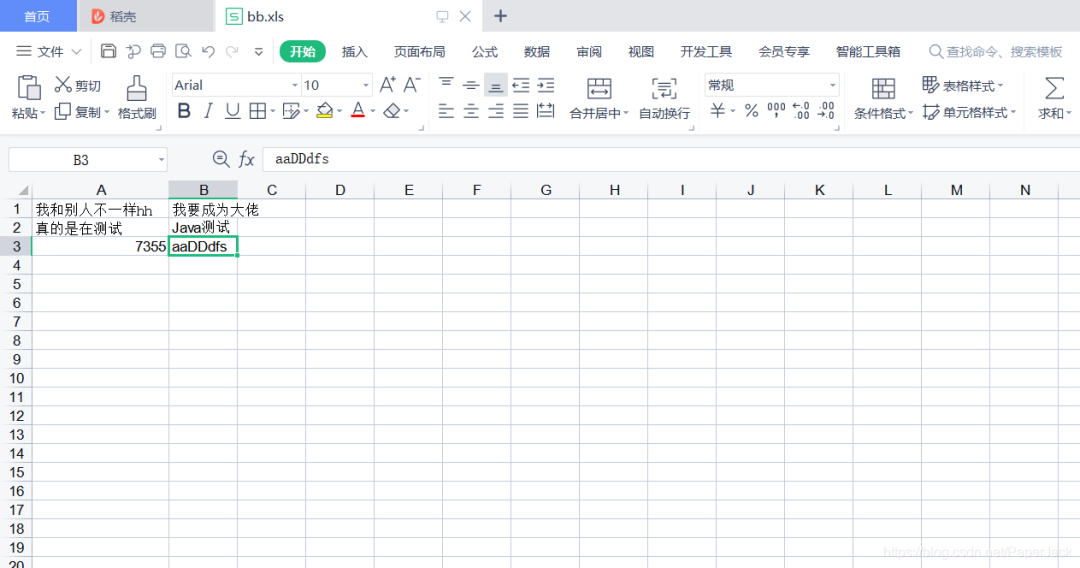The image size is (1080, 568).
Task: Click the fill color yellow bucket
Action: [324, 111]
